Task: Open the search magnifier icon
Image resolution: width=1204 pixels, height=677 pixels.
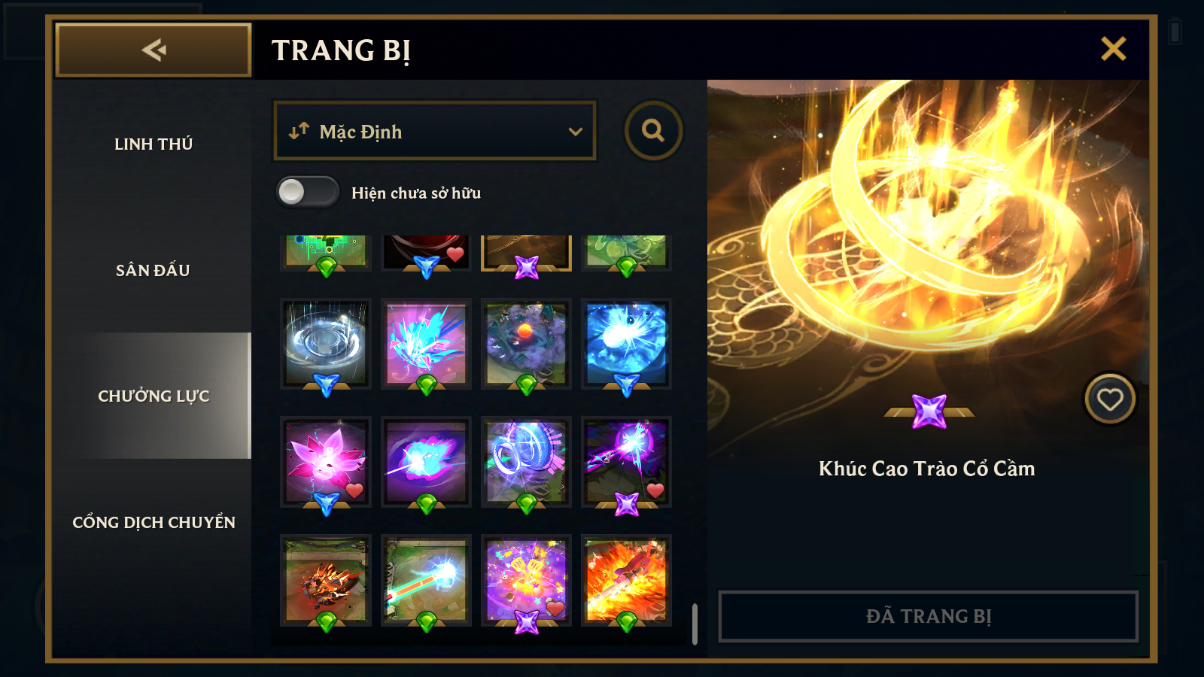Action: 653,130
